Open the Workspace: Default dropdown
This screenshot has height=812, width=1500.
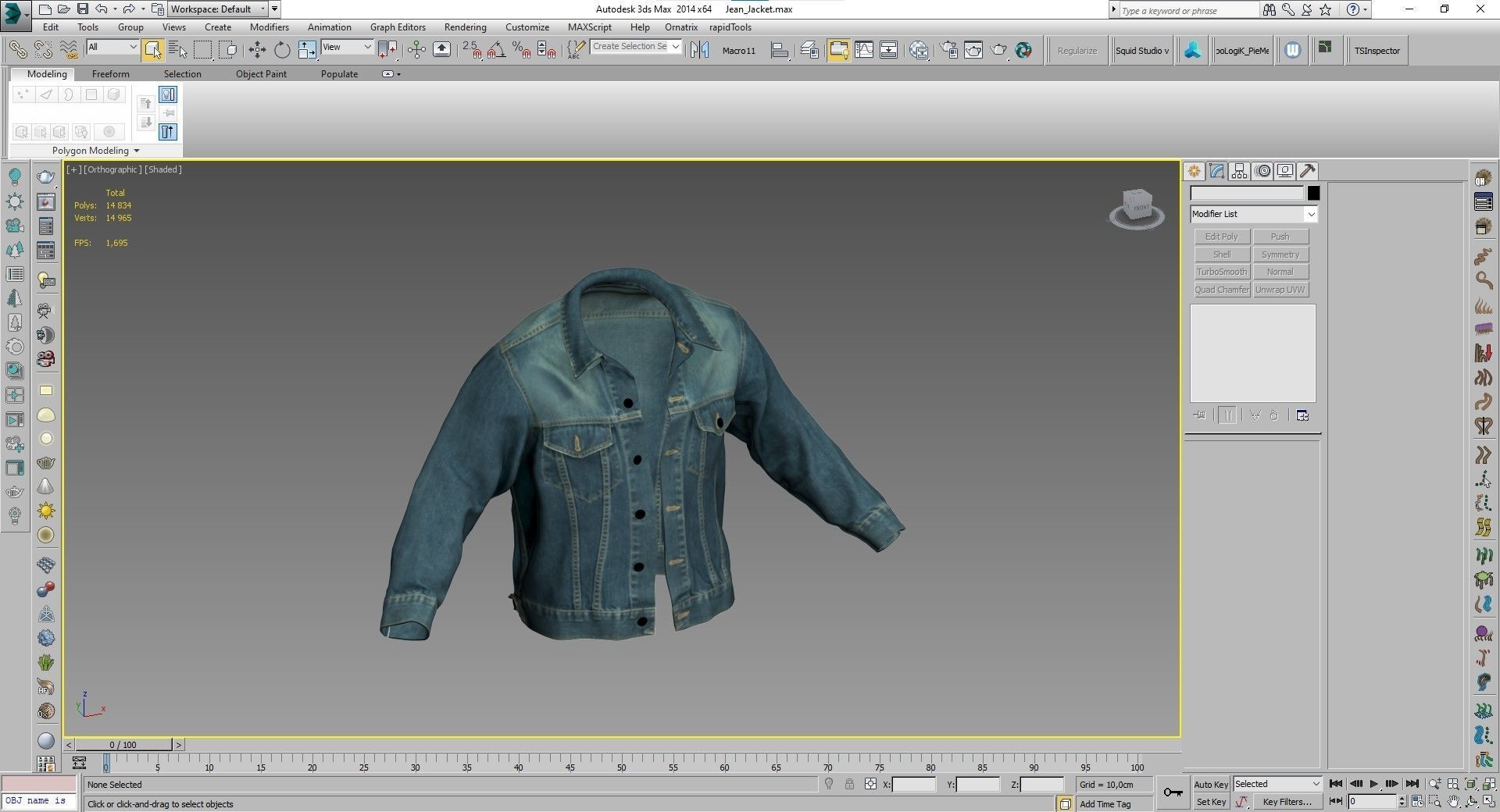tap(218, 9)
